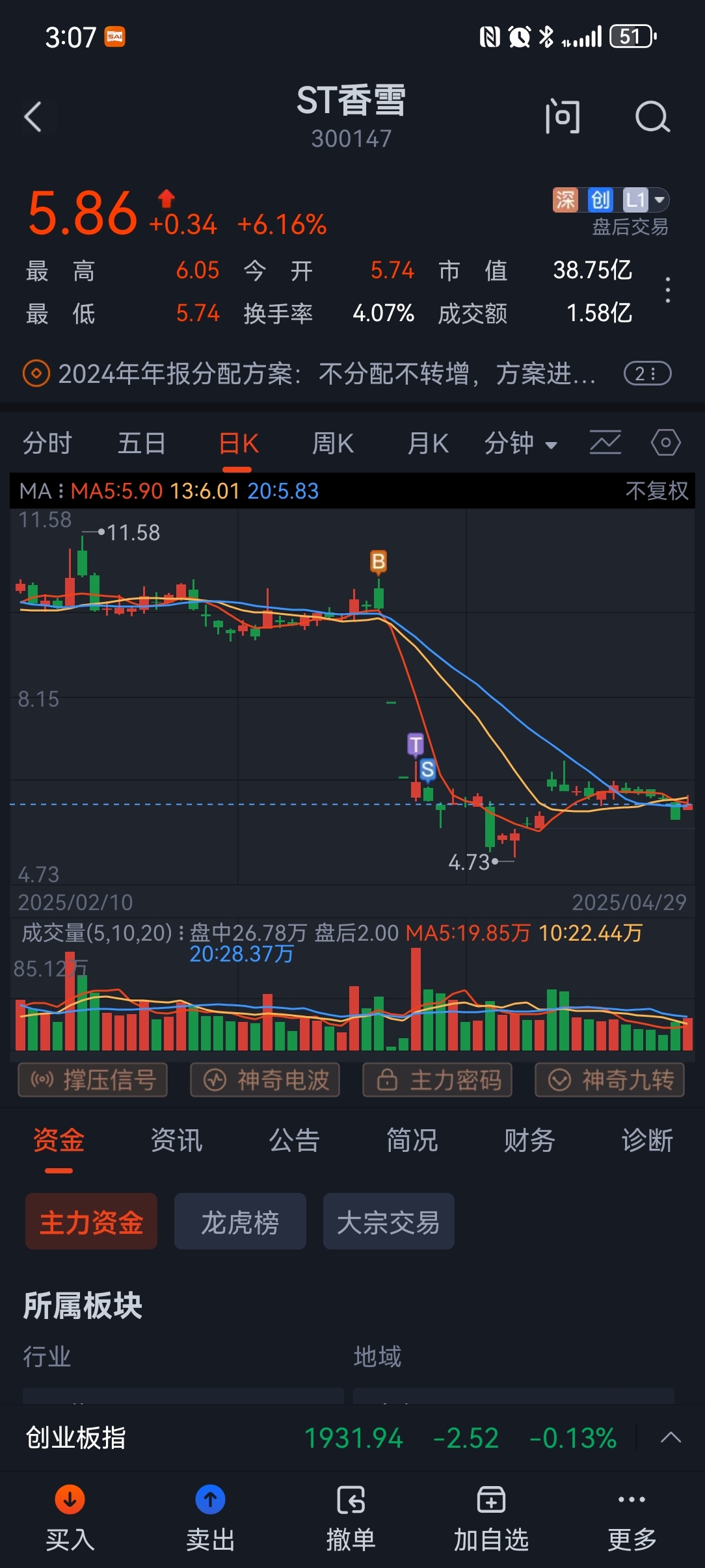
Task: Open the MA indicator options dots
Action: click(60, 491)
